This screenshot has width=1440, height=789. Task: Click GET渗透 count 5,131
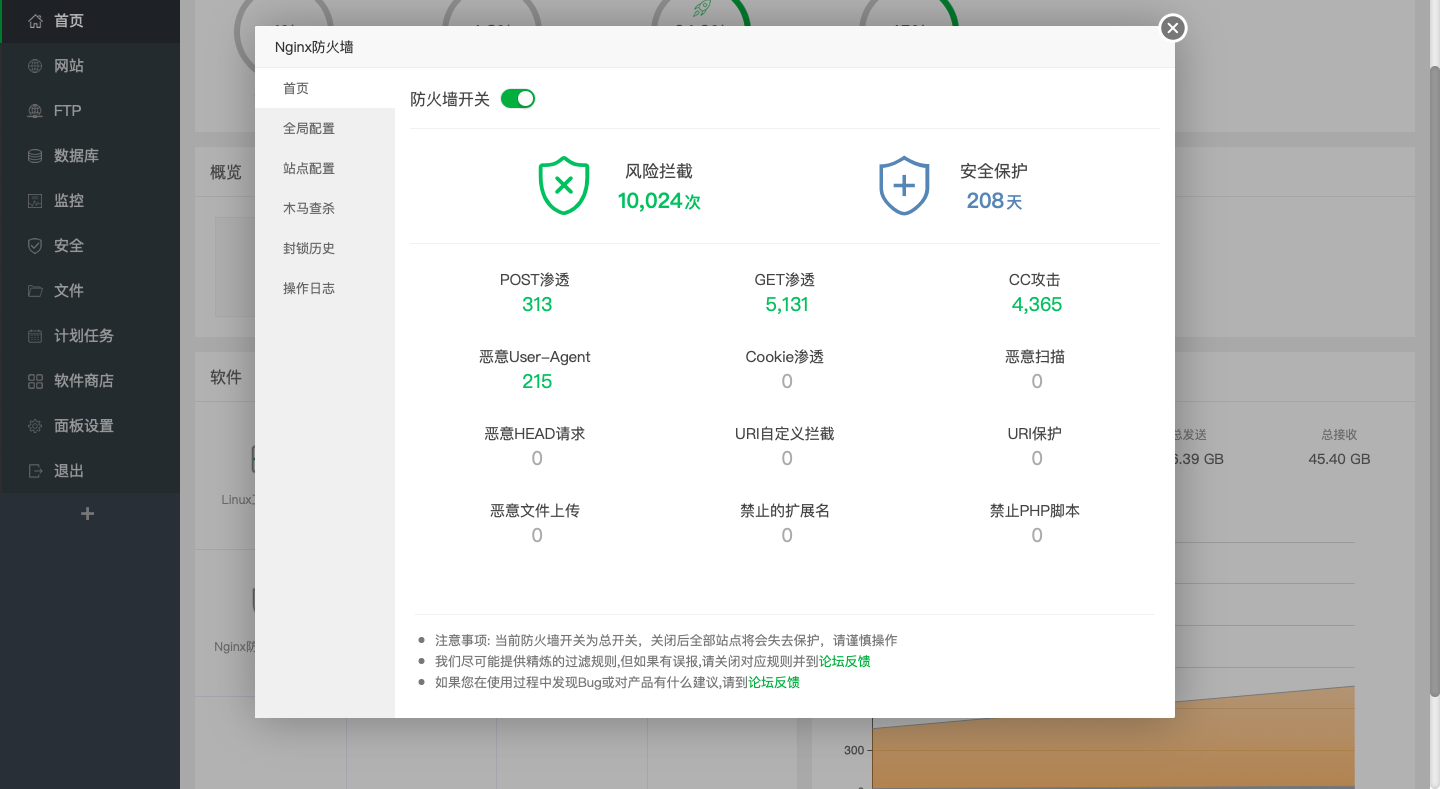coord(787,304)
